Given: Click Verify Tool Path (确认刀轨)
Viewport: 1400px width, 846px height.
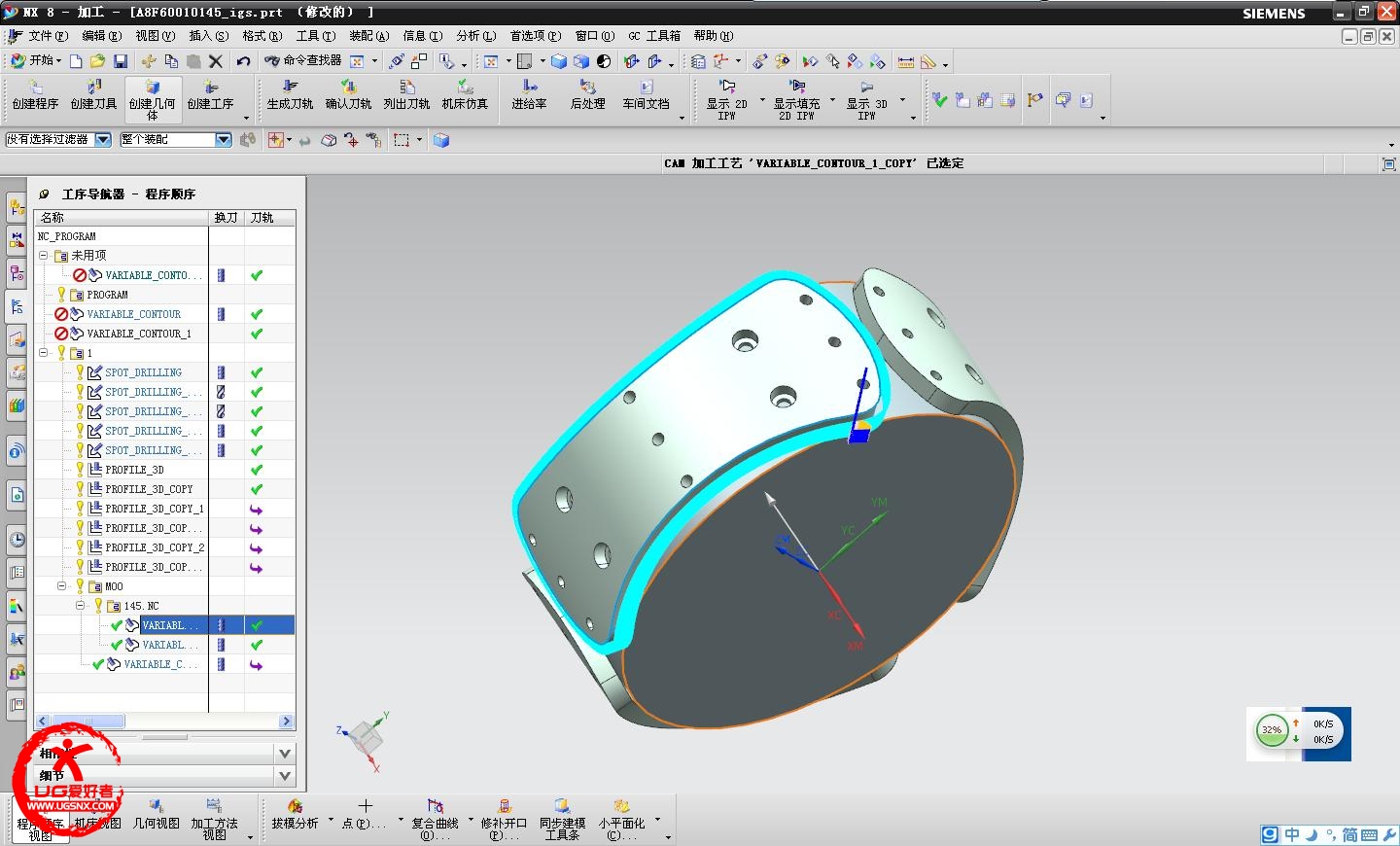Looking at the screenshot, I should 348,95.
